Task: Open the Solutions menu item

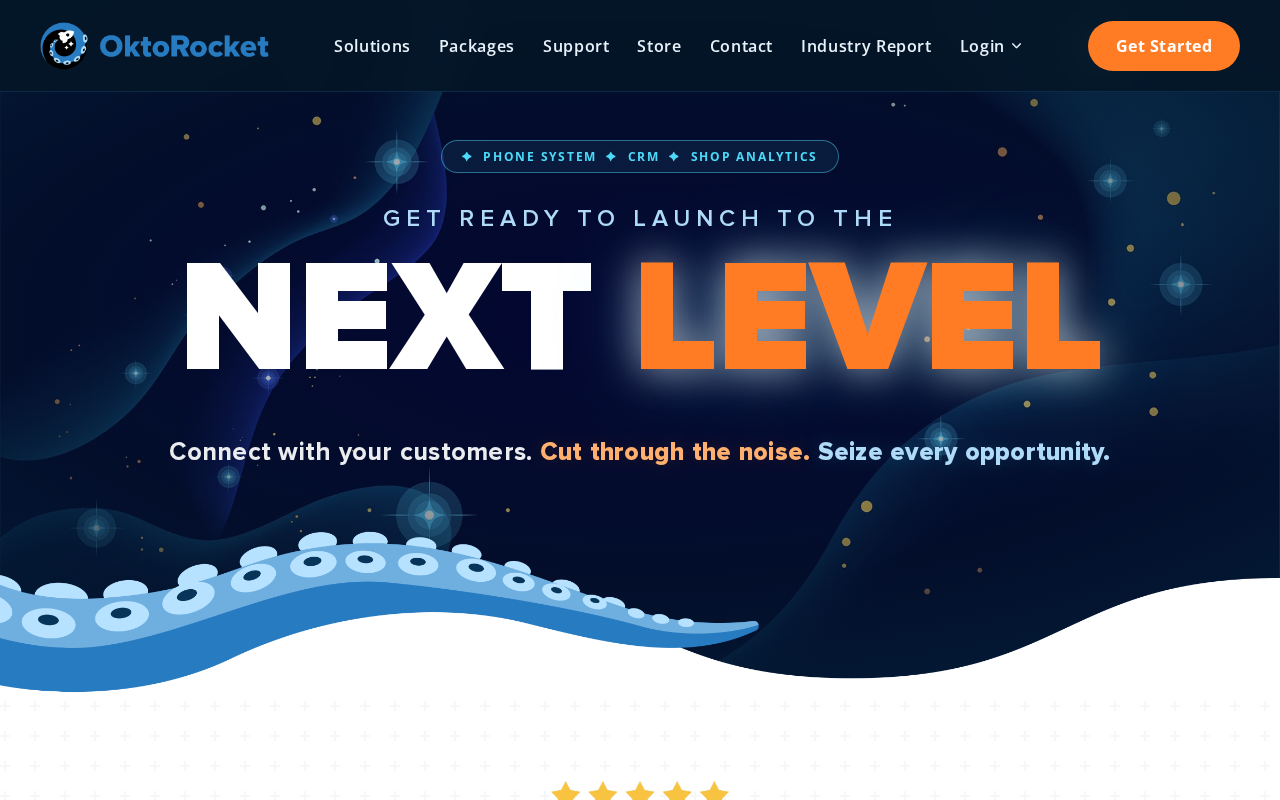Action: [372, 46]
